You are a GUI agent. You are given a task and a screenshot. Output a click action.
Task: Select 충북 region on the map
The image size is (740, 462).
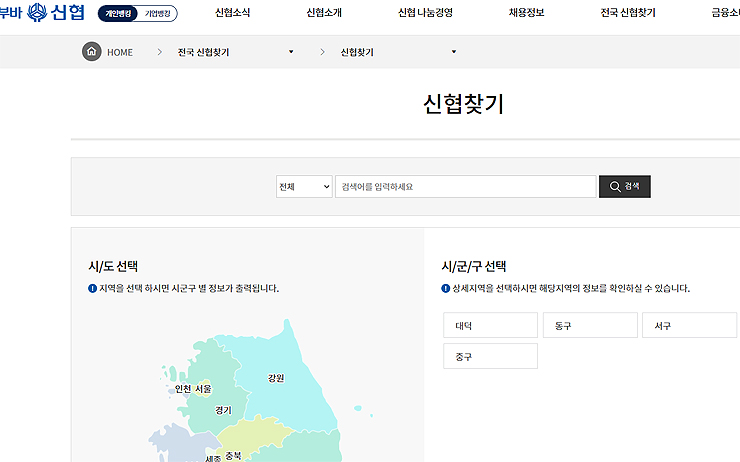[x=233, y=456]
